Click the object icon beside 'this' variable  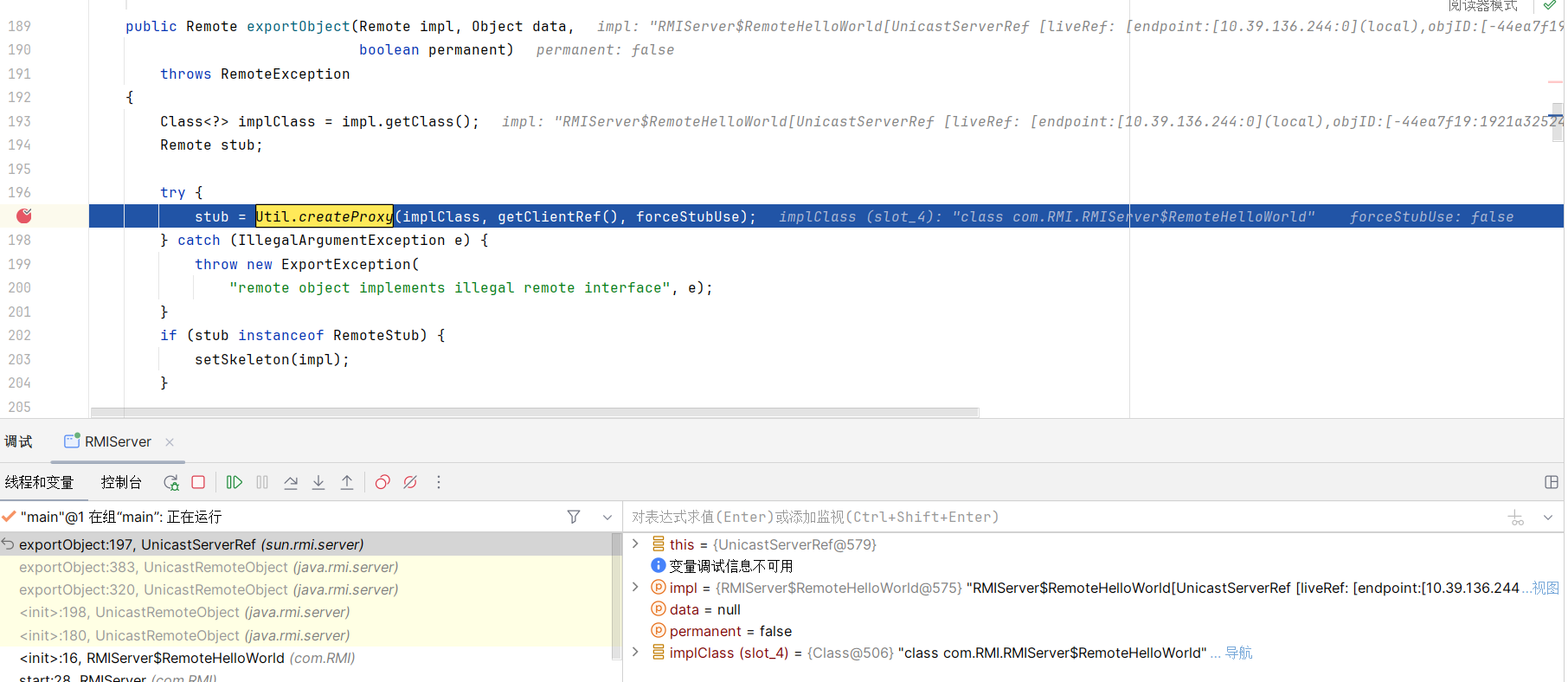[x=659, y=544]
